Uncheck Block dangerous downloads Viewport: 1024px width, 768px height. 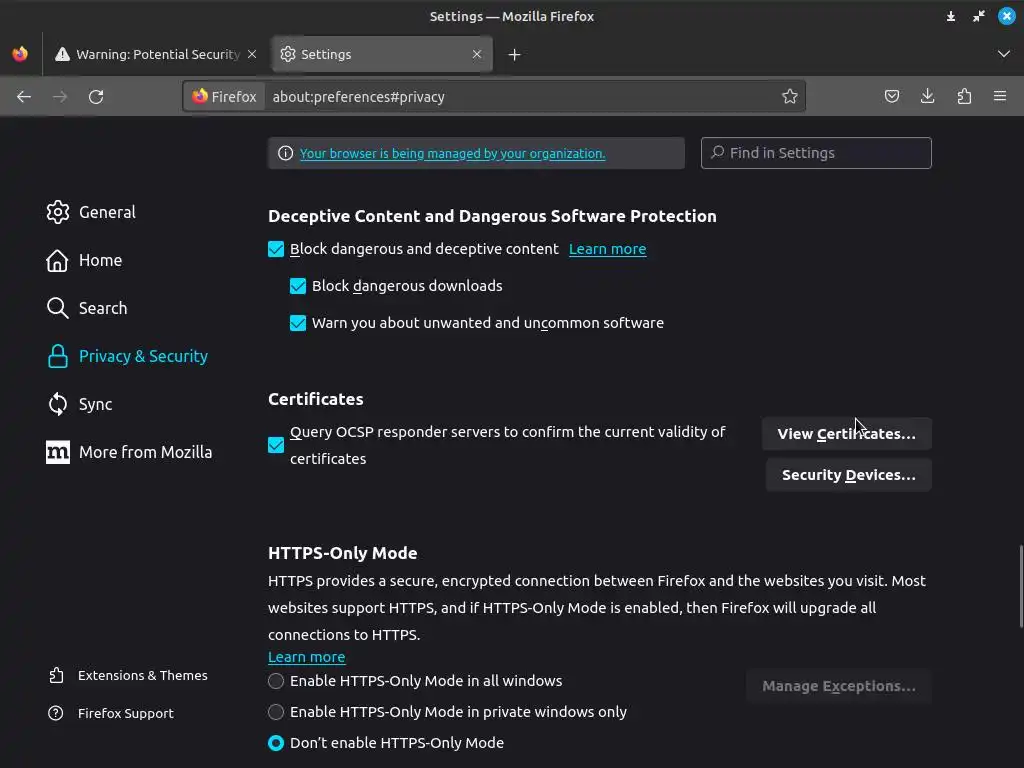point(298,286)
